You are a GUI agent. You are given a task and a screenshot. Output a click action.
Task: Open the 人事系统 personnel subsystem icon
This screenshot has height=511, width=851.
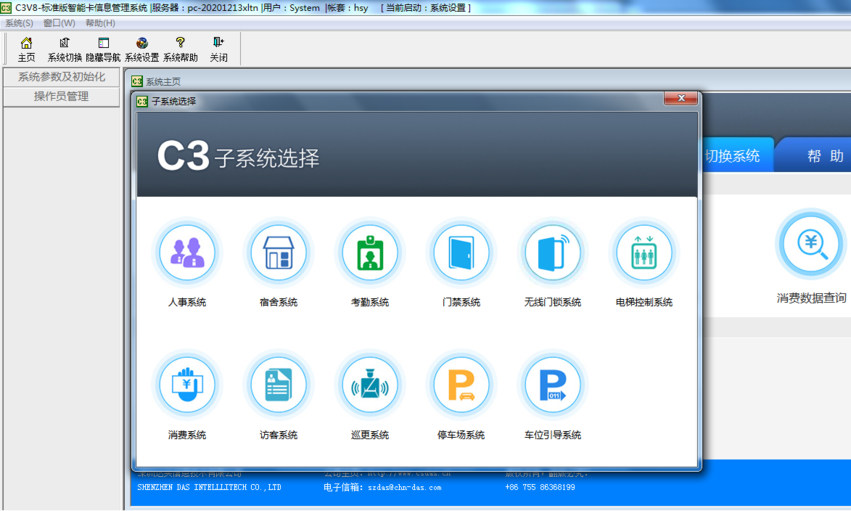(187, 253)
